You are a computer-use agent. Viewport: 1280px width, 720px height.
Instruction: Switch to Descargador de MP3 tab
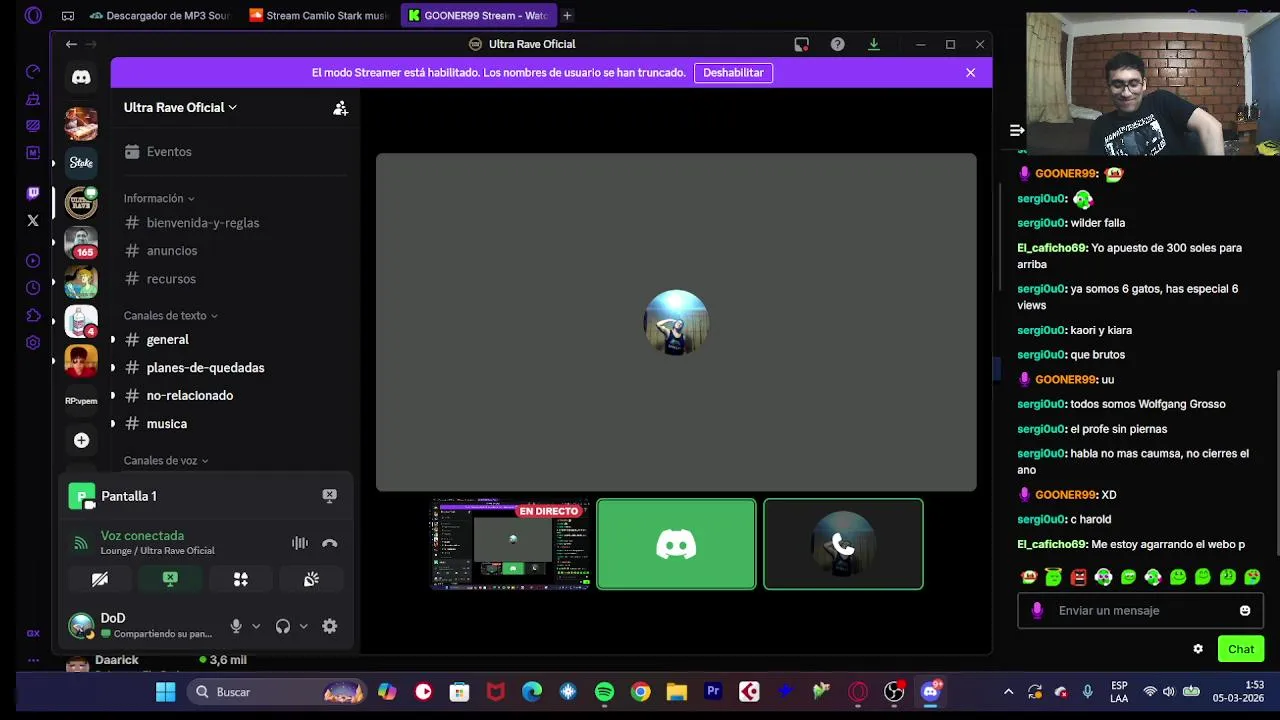(x=160, y=15)
